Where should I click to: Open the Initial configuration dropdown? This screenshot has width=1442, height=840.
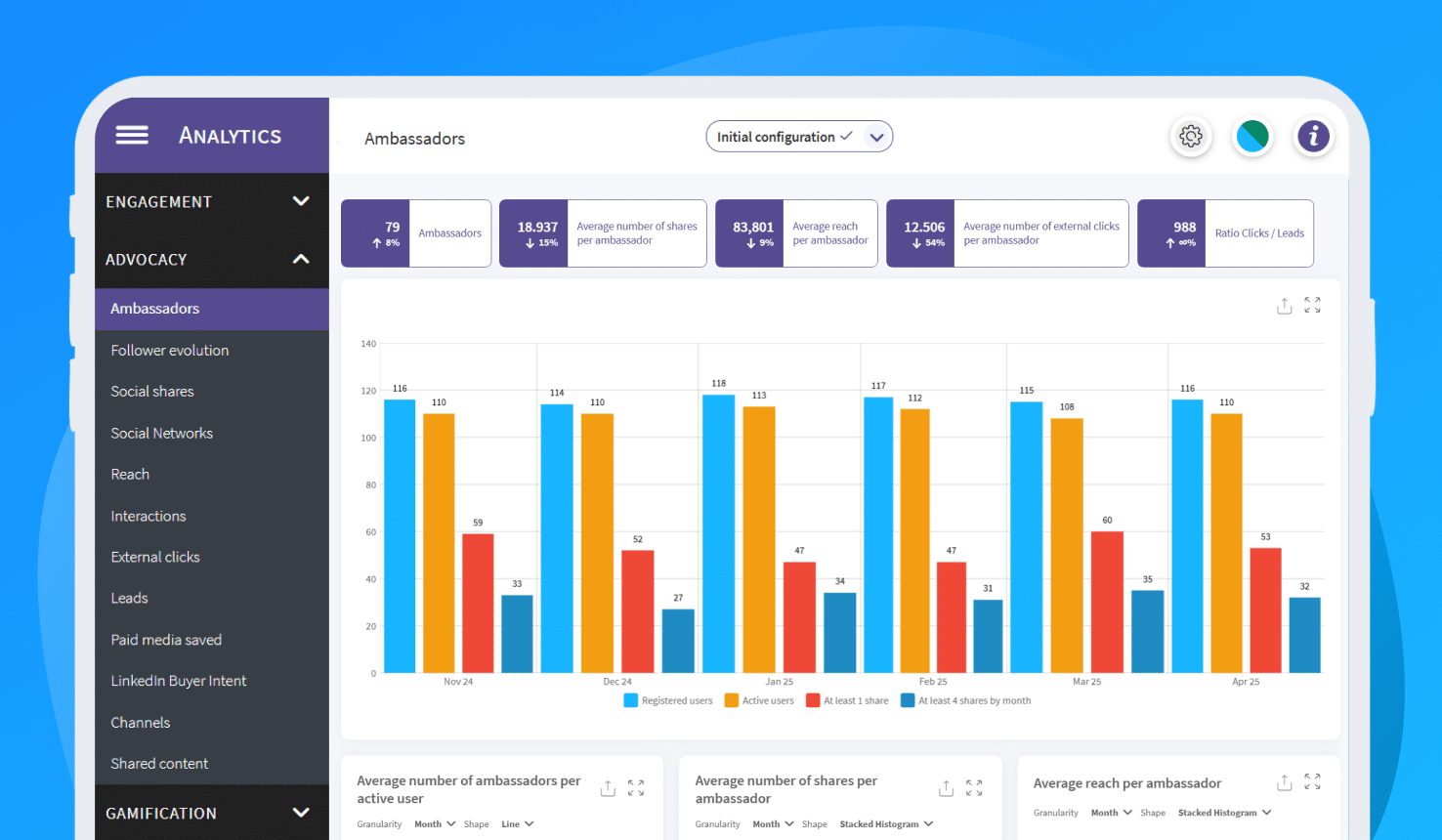[799, 137]
